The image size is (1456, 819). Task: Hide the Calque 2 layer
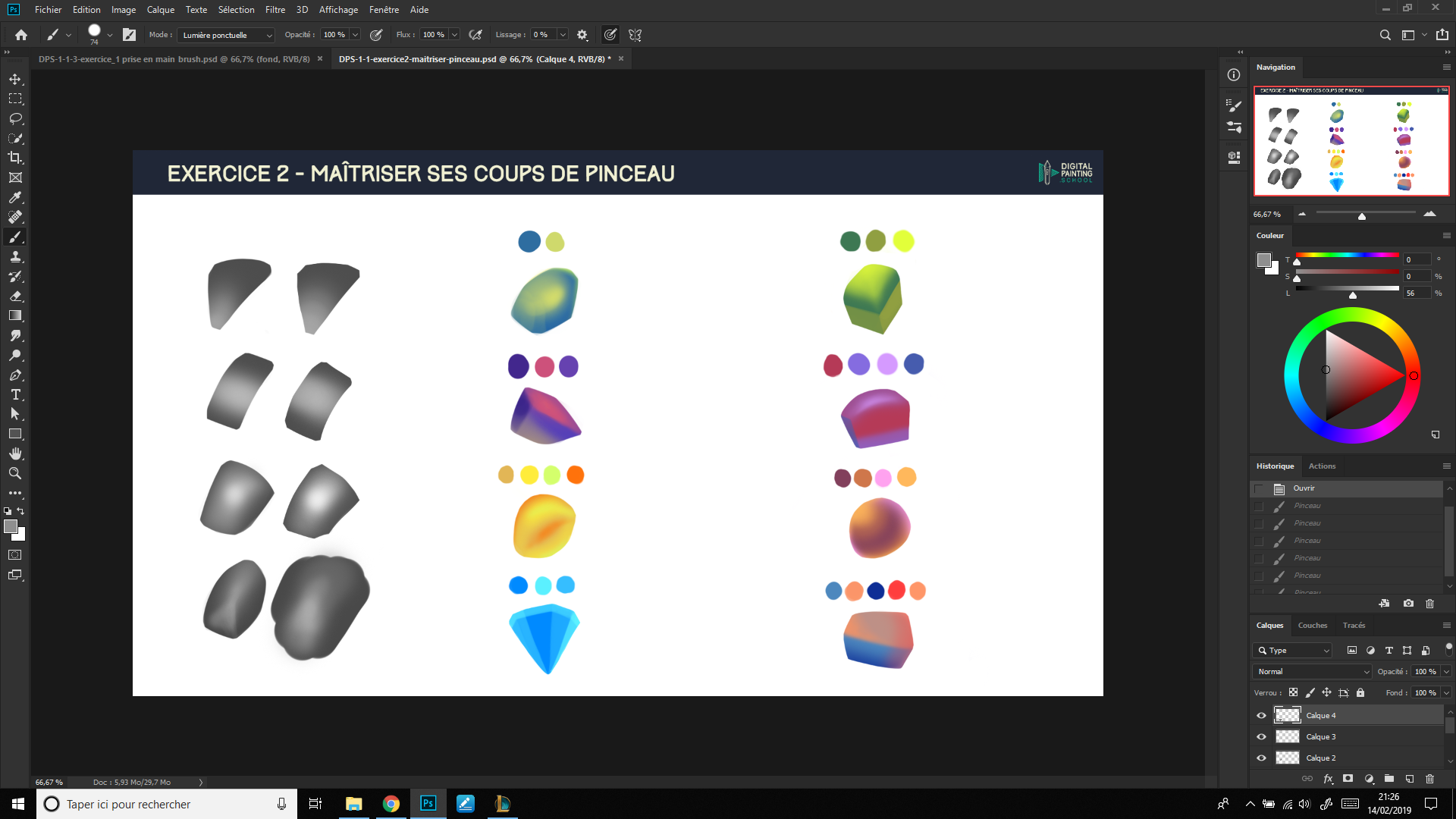pyautogui.click(x=1261, y=758)
